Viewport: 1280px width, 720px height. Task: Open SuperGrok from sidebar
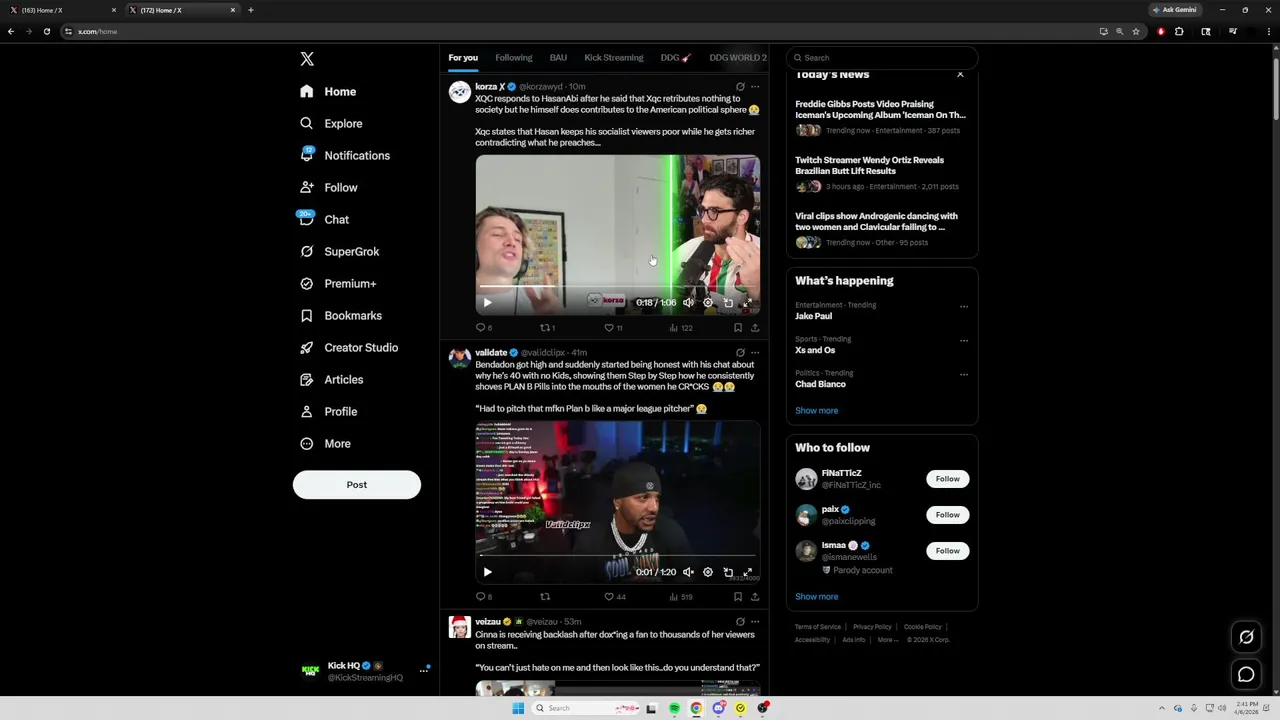[339, 251]
